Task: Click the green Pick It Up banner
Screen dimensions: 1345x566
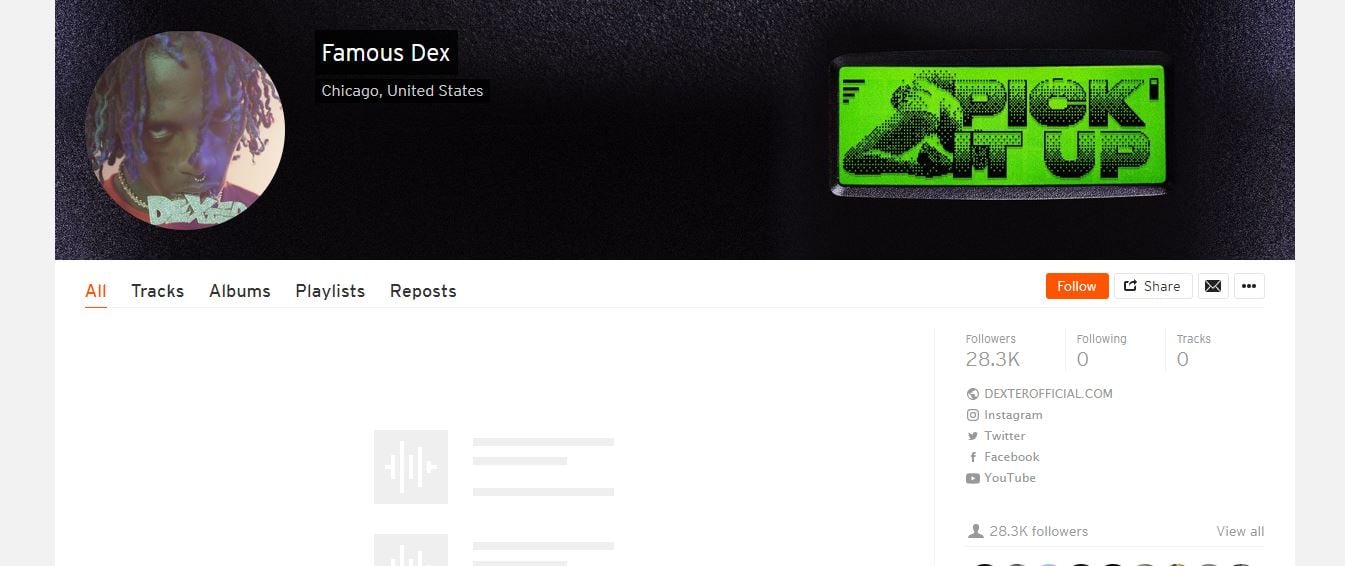Action: pyautogui.click(x=1001, y=126)
